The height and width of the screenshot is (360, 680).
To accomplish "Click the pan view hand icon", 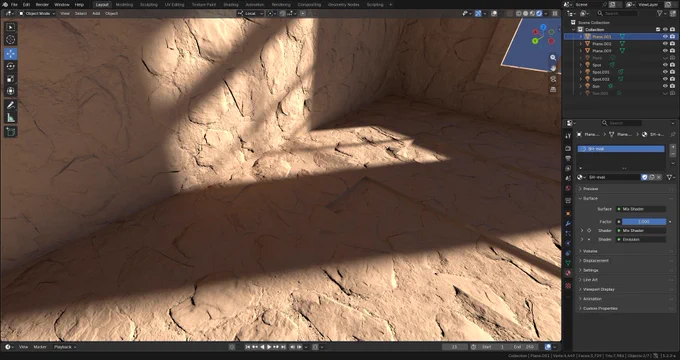I will pyautogui.click(x=553, y=68).
